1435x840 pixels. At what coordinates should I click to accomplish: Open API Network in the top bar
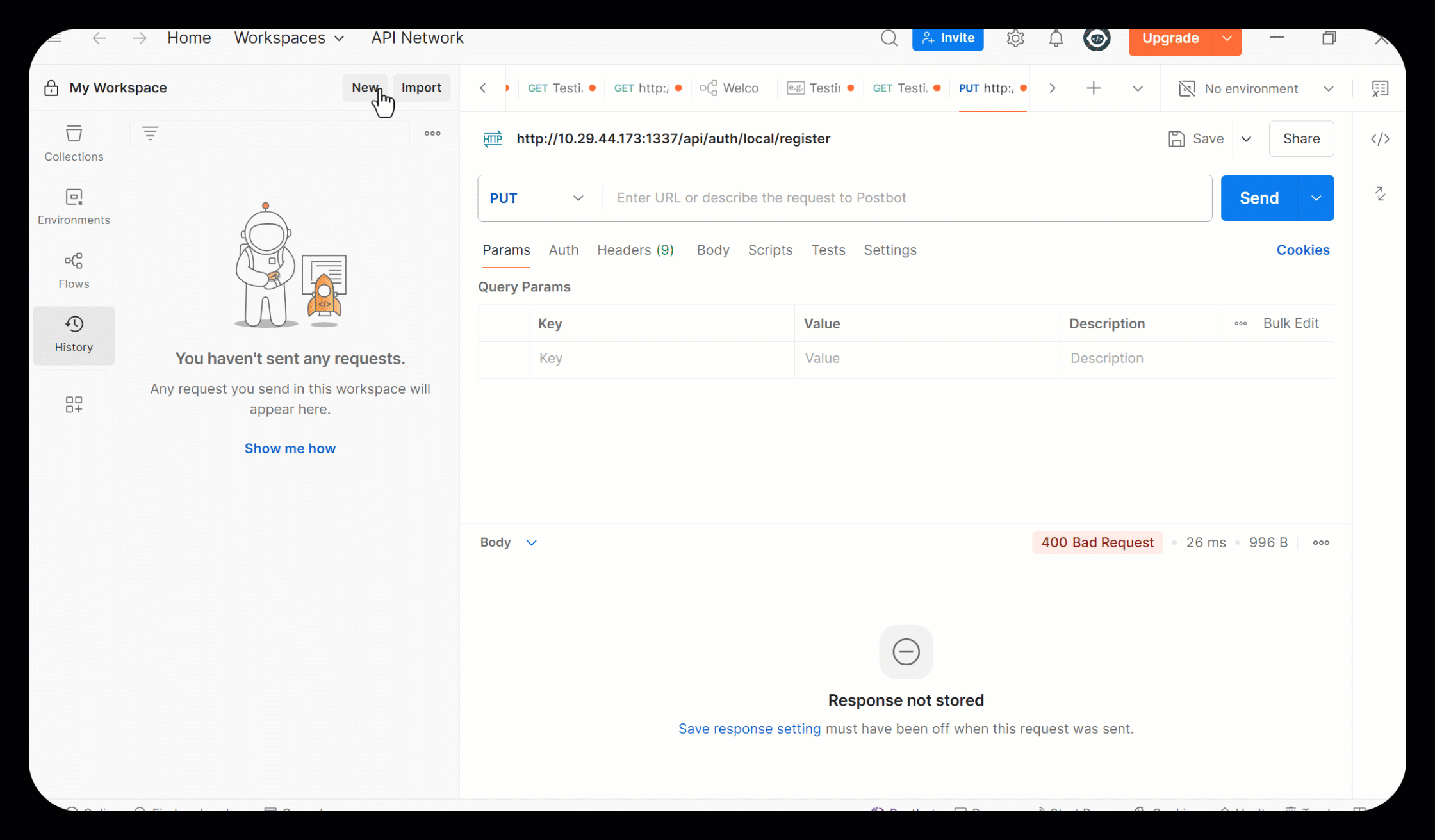pyautogui.click(x=417, y=38)
